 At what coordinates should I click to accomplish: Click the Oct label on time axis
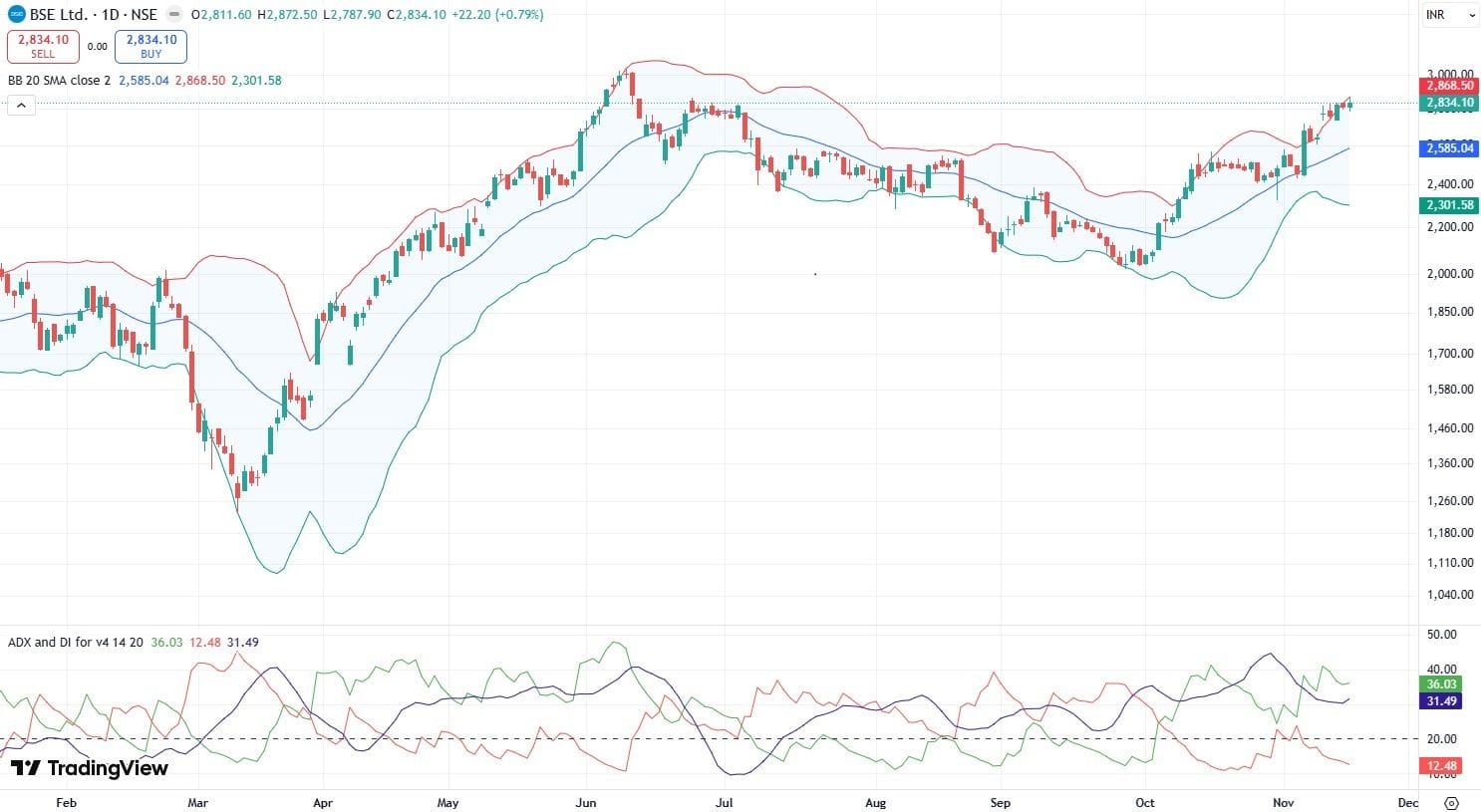coord(1145,802)
